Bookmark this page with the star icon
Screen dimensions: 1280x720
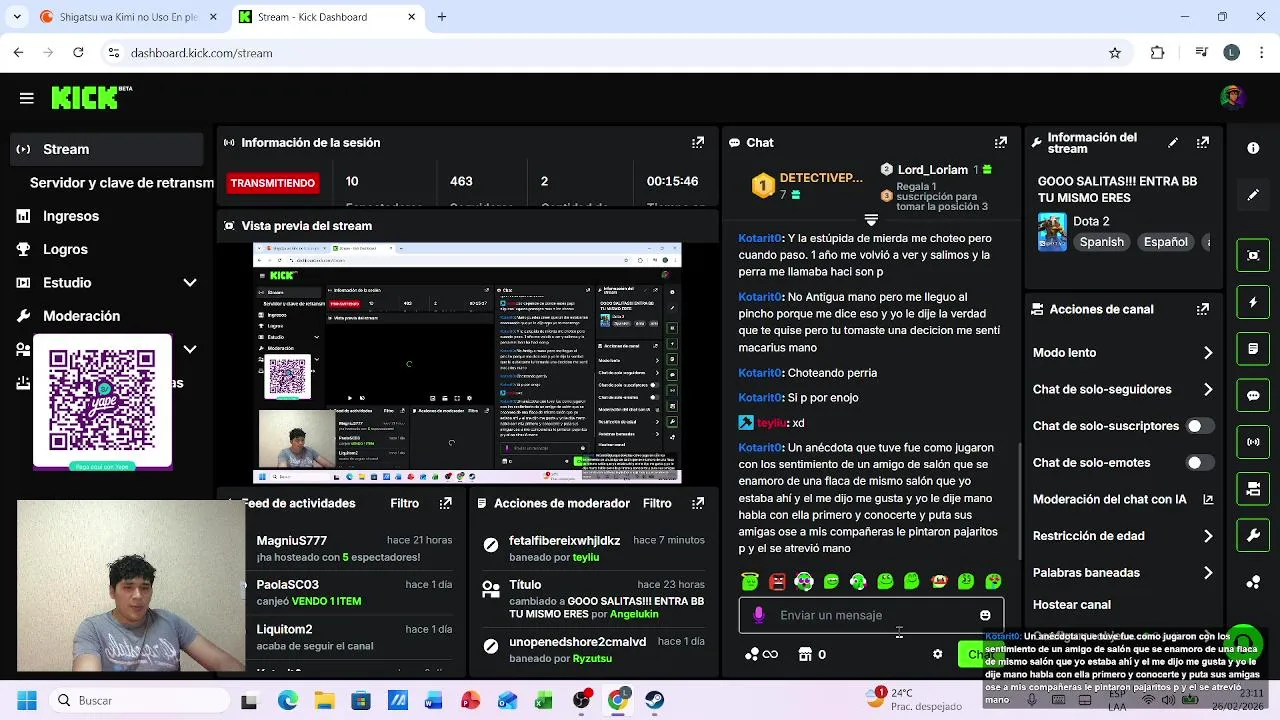click(x=1115, y=53)
